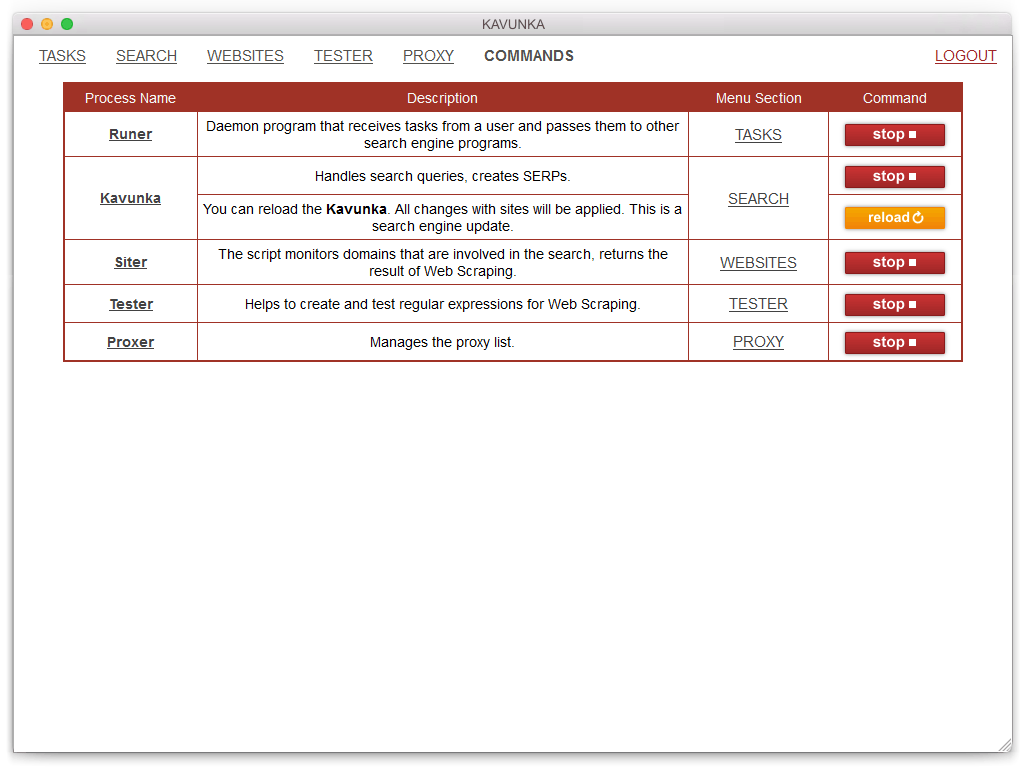This screenshot has height=768, width=1024.
Task: Go to WEBSITES in top navigation
Action: pyautogui.click(x=245, y=56)
